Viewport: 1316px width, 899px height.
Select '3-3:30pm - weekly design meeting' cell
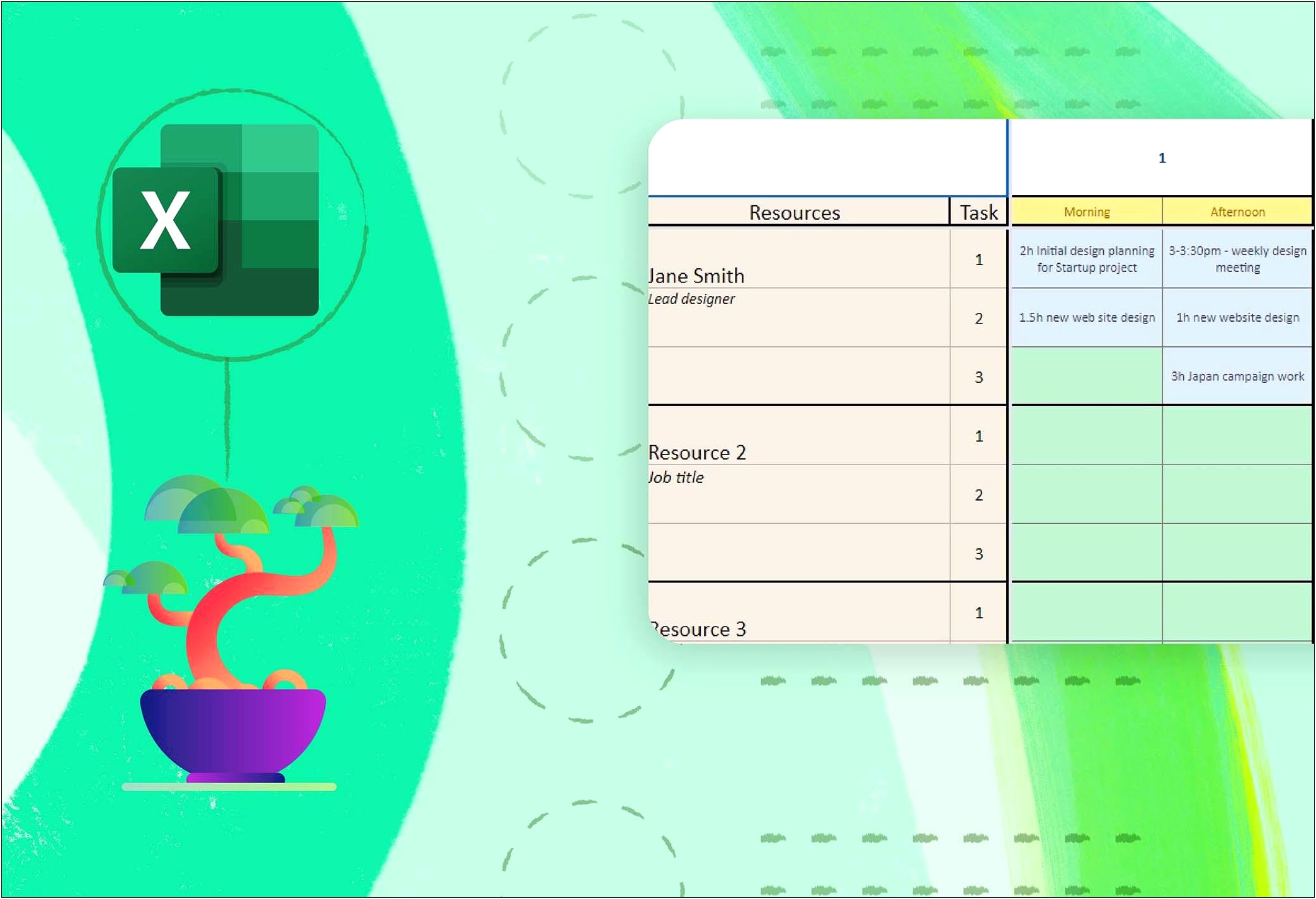click(1237, 259)
